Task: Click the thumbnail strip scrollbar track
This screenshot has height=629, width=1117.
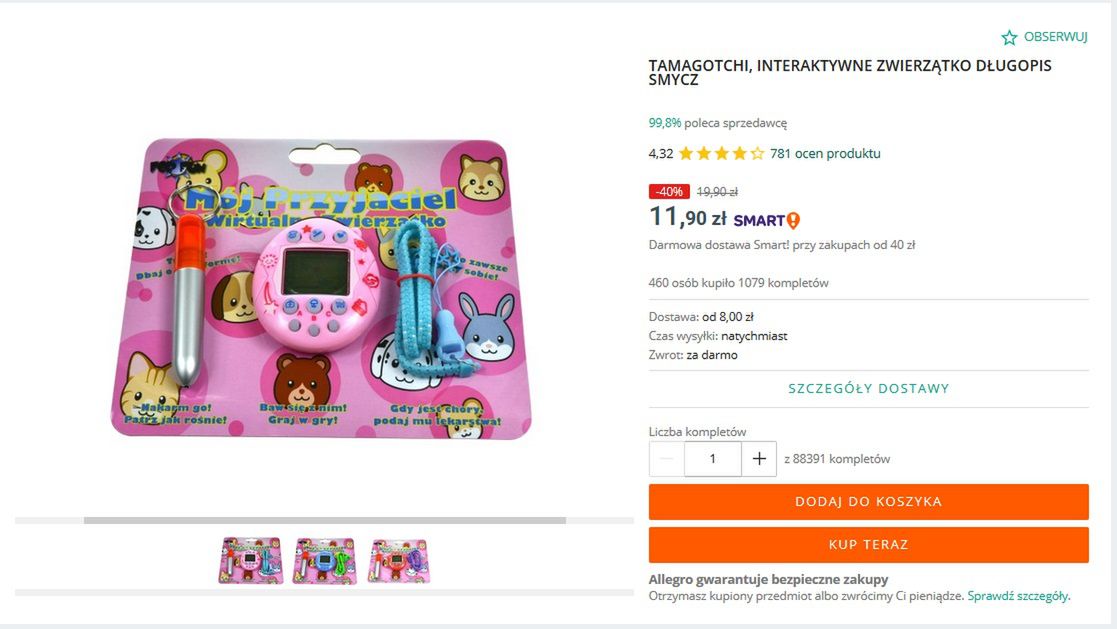Action: (x=325, y=593)
